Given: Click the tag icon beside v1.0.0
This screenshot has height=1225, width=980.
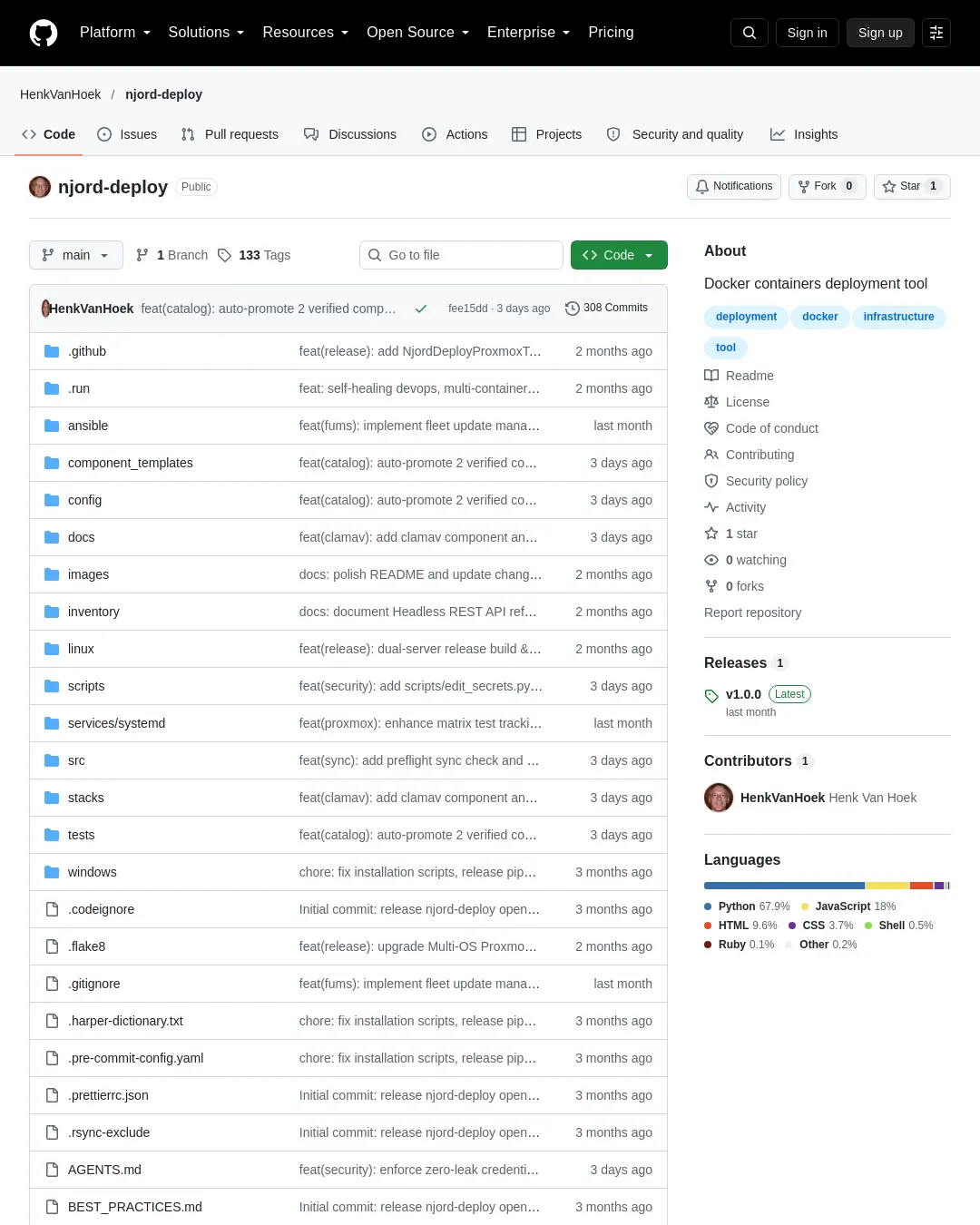Looking at the screenshot, I should click(x=711, y=696).
